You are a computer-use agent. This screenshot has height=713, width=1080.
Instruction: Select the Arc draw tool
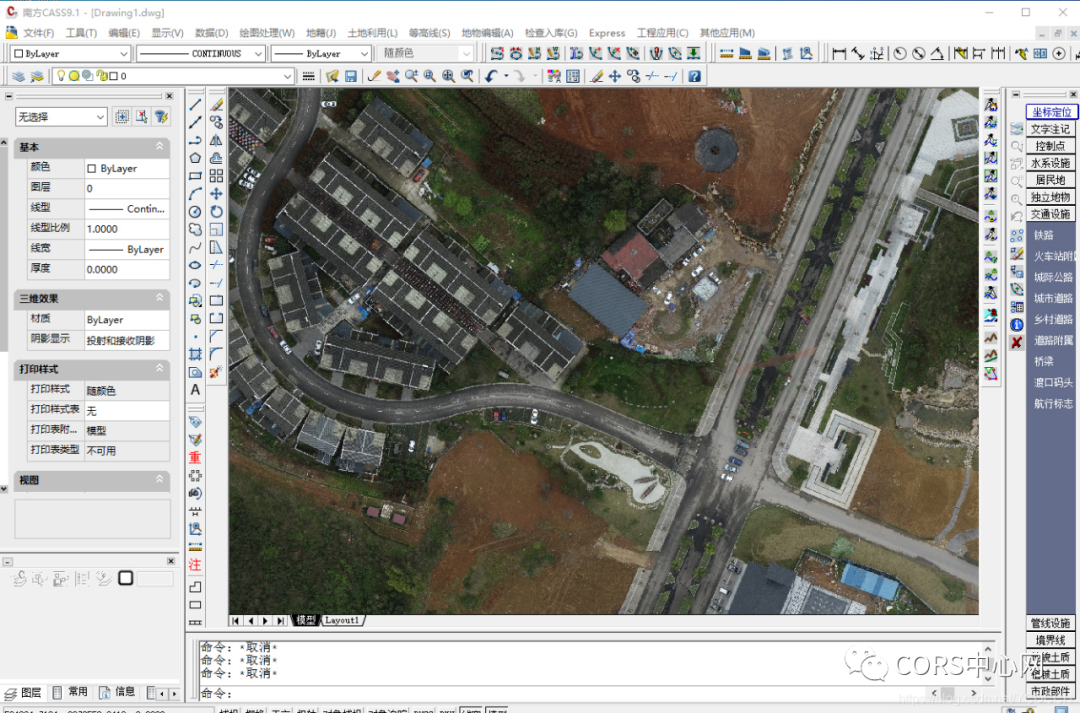[196, 194]
